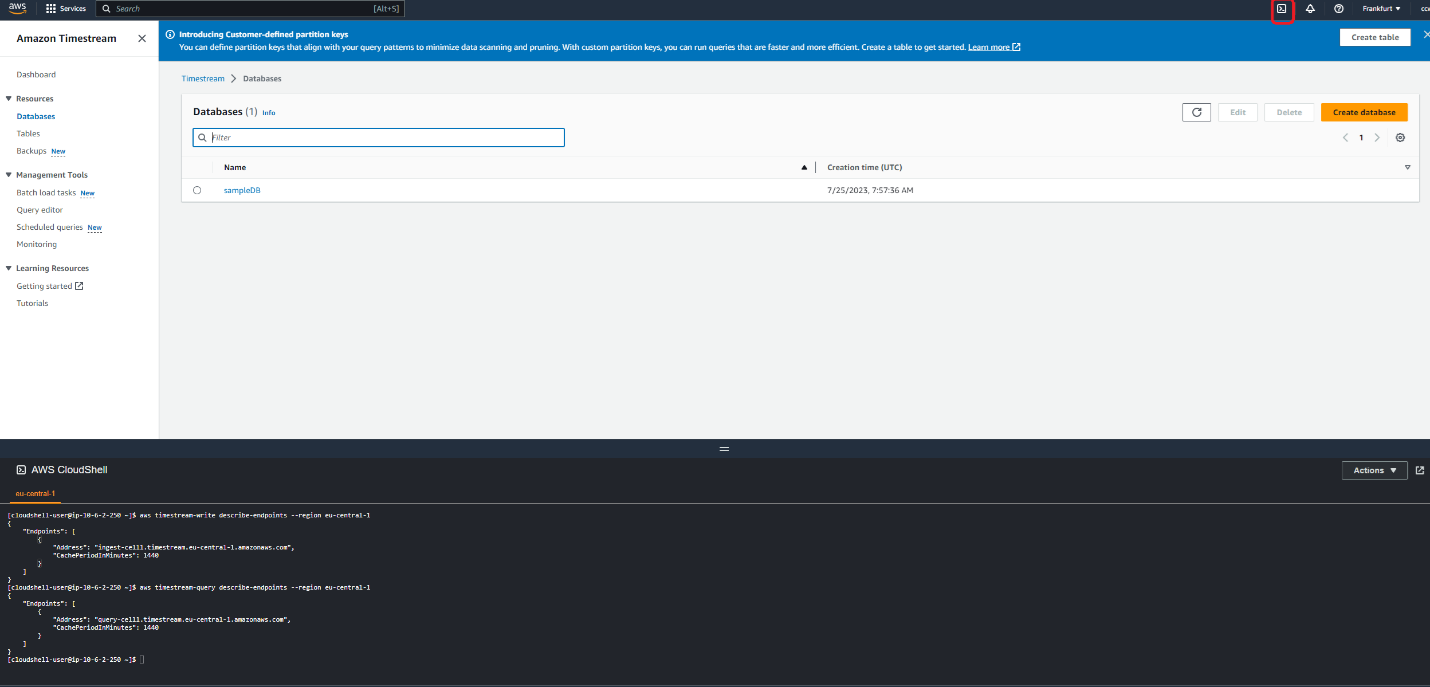The image size is (1430, 687).
Task: Open Monitoring in the sidebar
Action: [x=37, y=244]
